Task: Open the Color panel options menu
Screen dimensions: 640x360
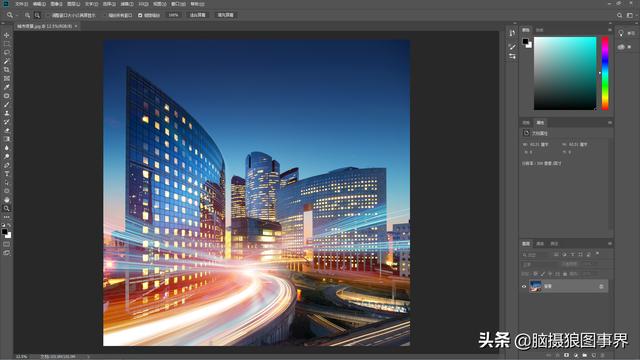Action: pyautogui.click(x=610, y=30)
